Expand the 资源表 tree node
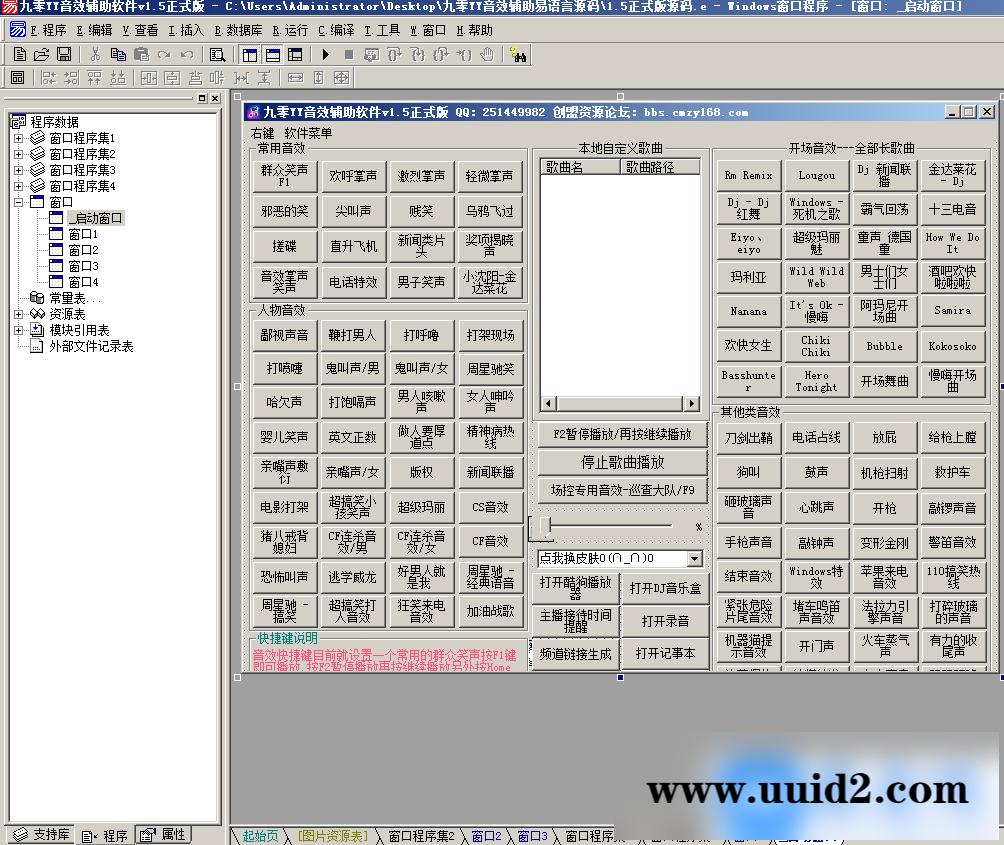Screen dimensions: 1004x845 click(x=18, y=314)
